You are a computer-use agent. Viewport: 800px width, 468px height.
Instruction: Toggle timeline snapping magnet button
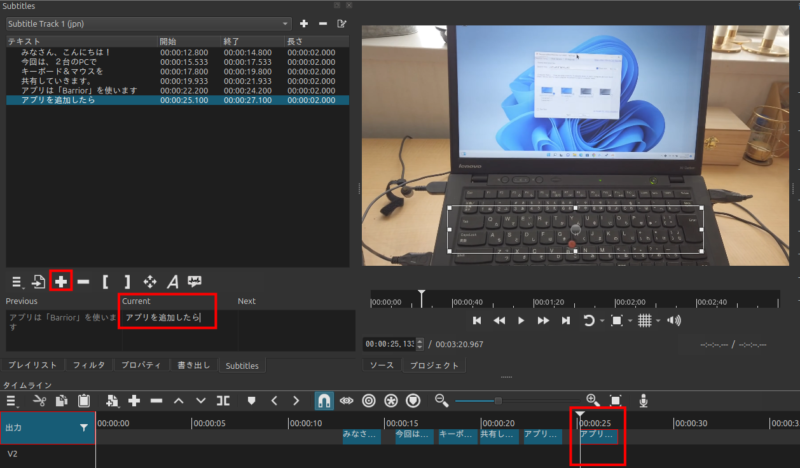coord(324,401)
